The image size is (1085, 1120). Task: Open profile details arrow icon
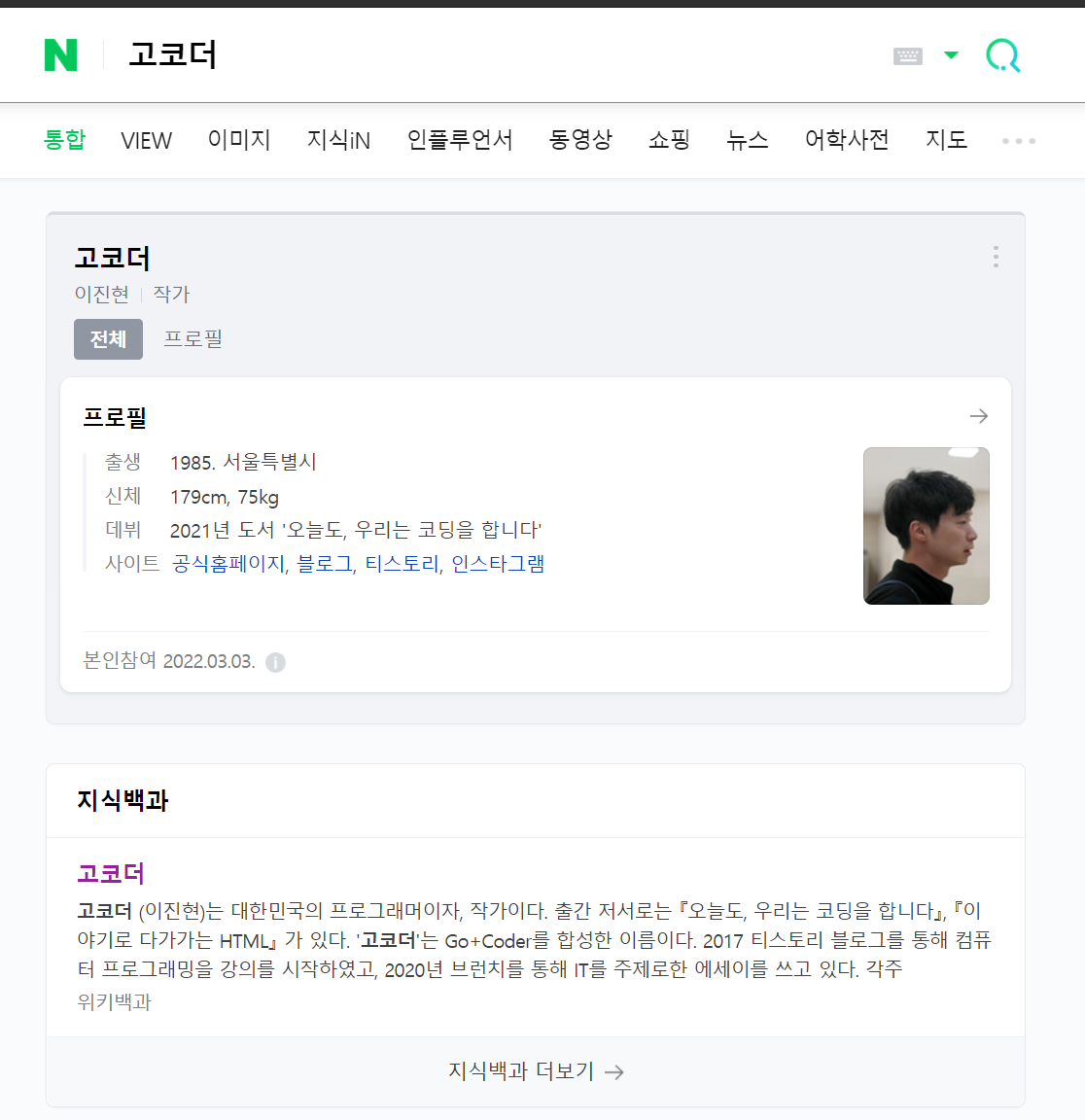[x=979, y=416]
